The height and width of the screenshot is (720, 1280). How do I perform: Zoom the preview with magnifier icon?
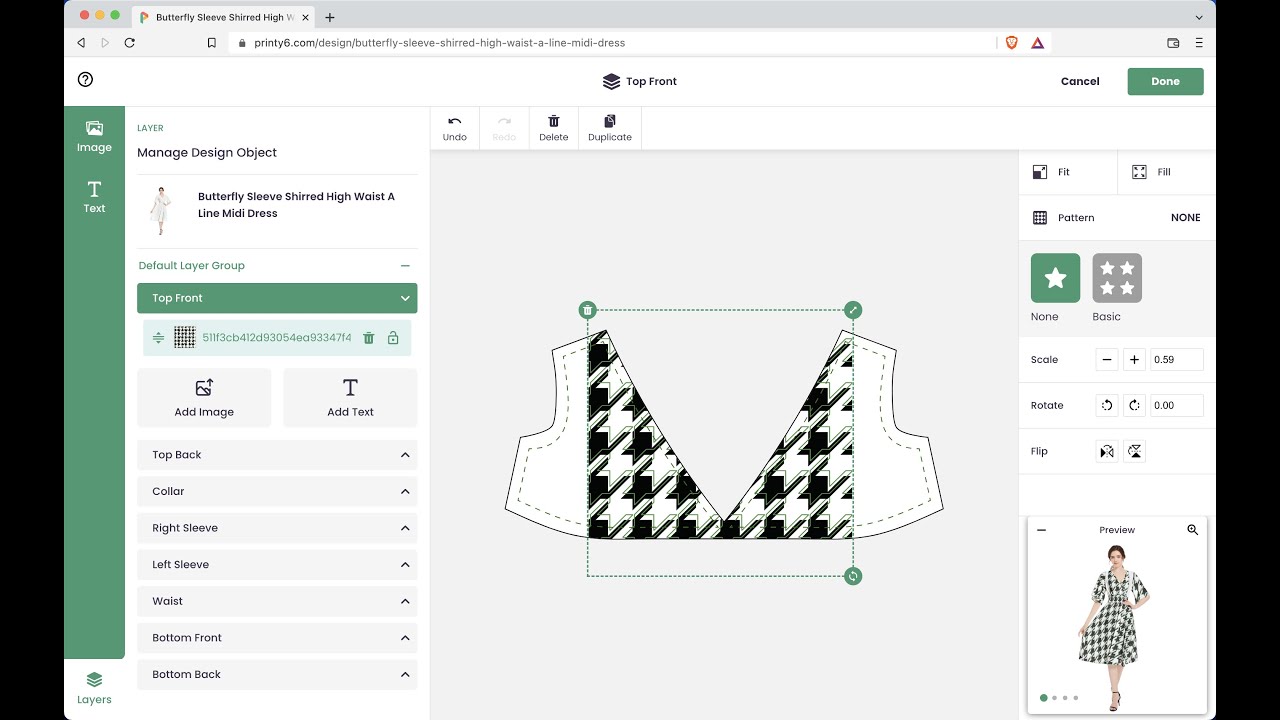pos(1192,530)
